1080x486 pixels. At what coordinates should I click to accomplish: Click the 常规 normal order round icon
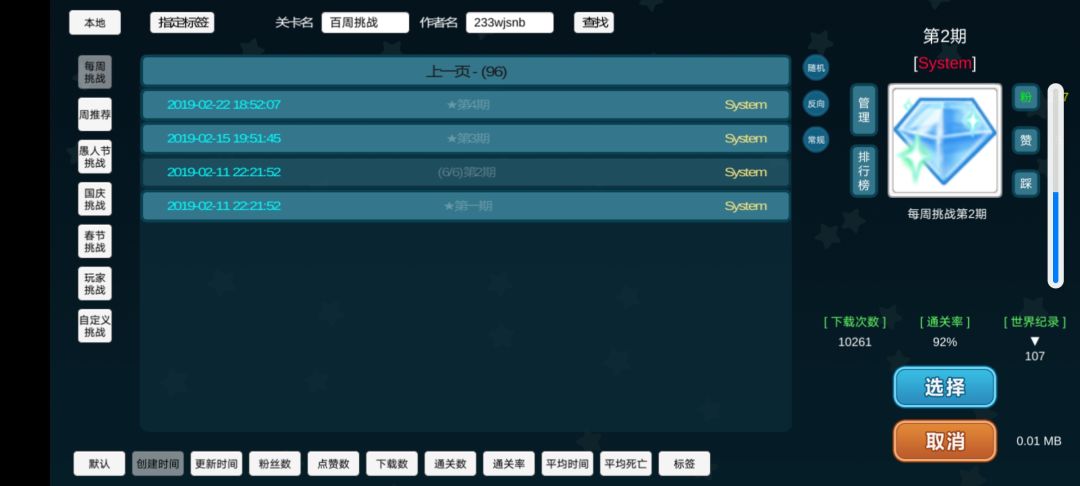click(x=816, y=140)
